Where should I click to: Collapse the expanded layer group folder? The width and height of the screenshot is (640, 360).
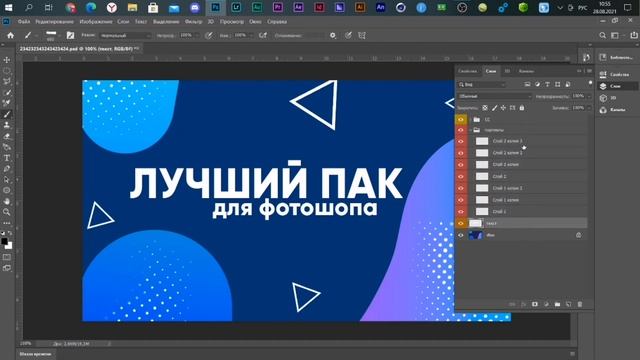[x=471, y=130]
